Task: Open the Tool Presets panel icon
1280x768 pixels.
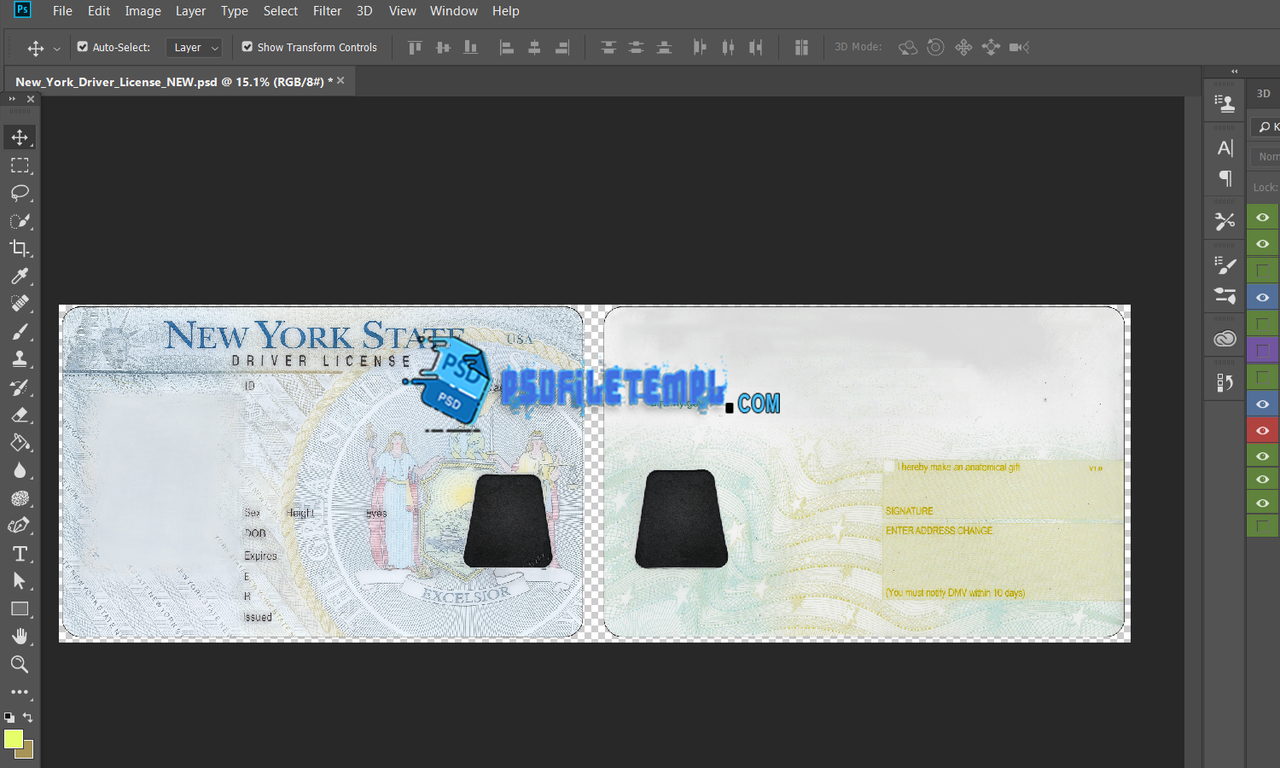Action: tap(1225, 222)
